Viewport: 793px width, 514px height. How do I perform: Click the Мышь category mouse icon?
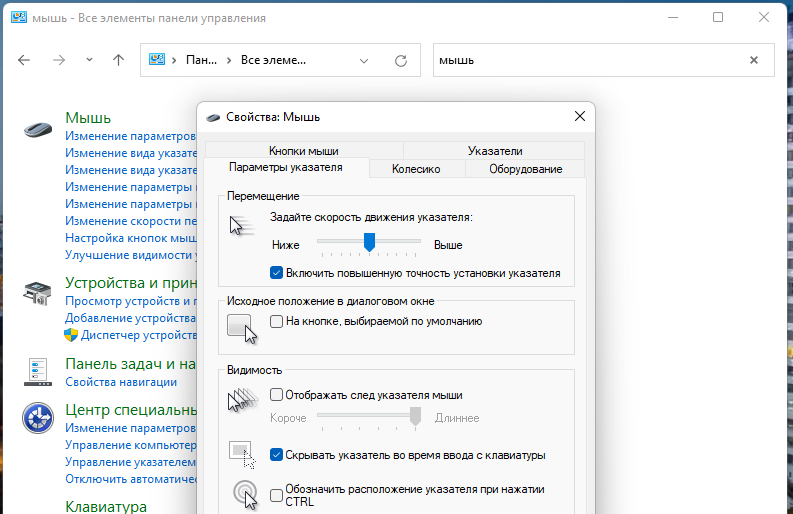(x=37, y=127)
